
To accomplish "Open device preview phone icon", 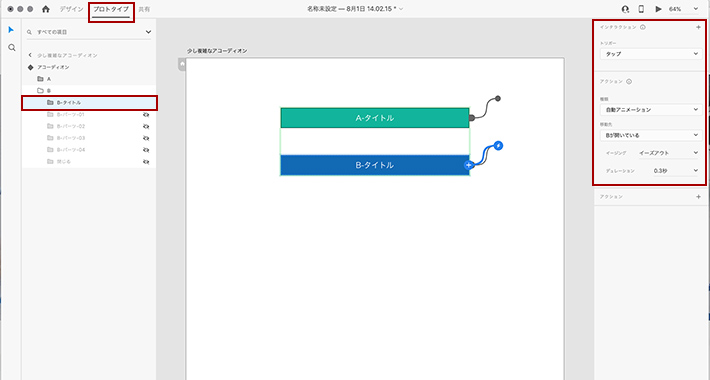I will point(641,9).
